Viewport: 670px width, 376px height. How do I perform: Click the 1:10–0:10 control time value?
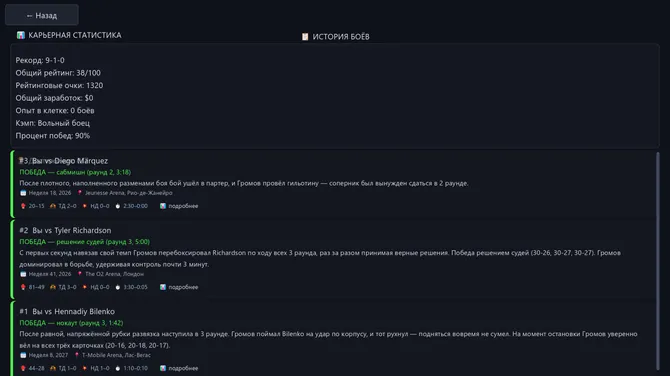click(x=135, y=368)
